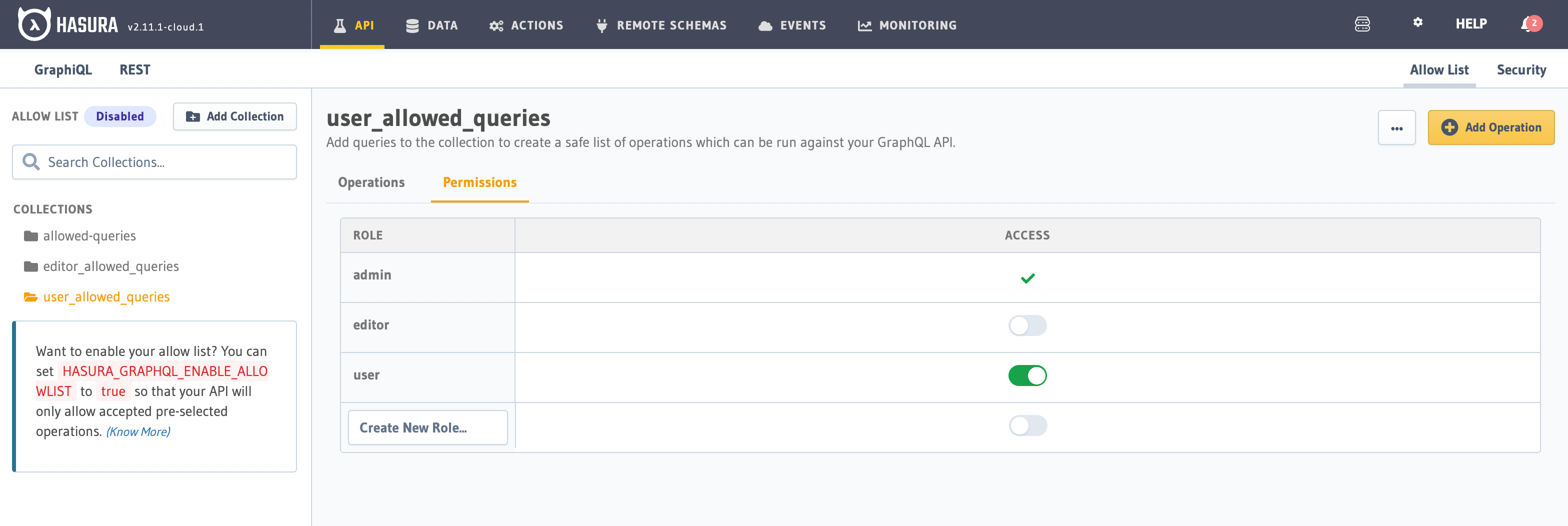The image size is (1568, 526).
Task: Click the Search Collections input field
Action: [154, 162]
